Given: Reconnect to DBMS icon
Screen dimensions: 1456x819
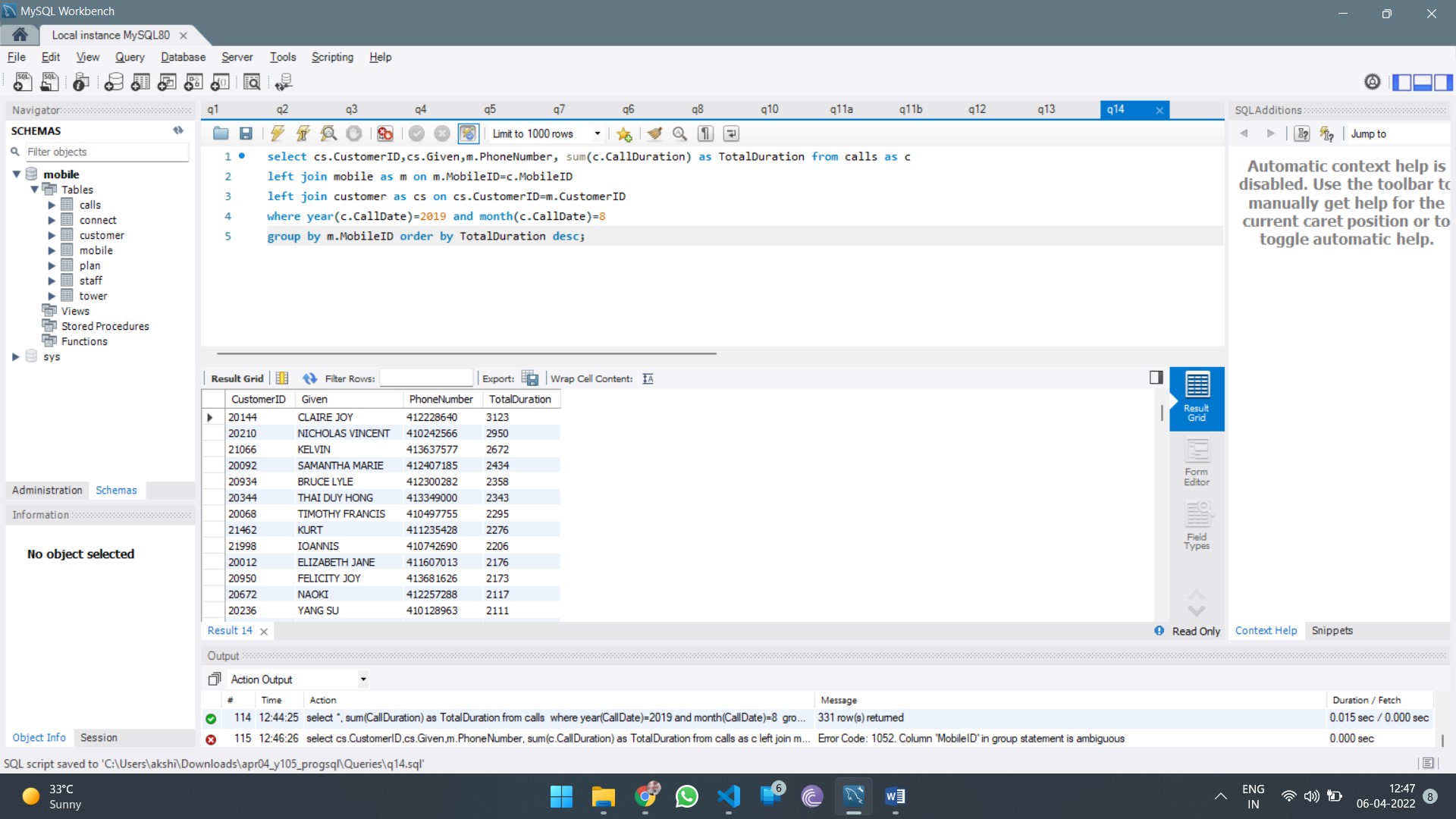Looking at the screenshot, I should (x=284, y=82).
